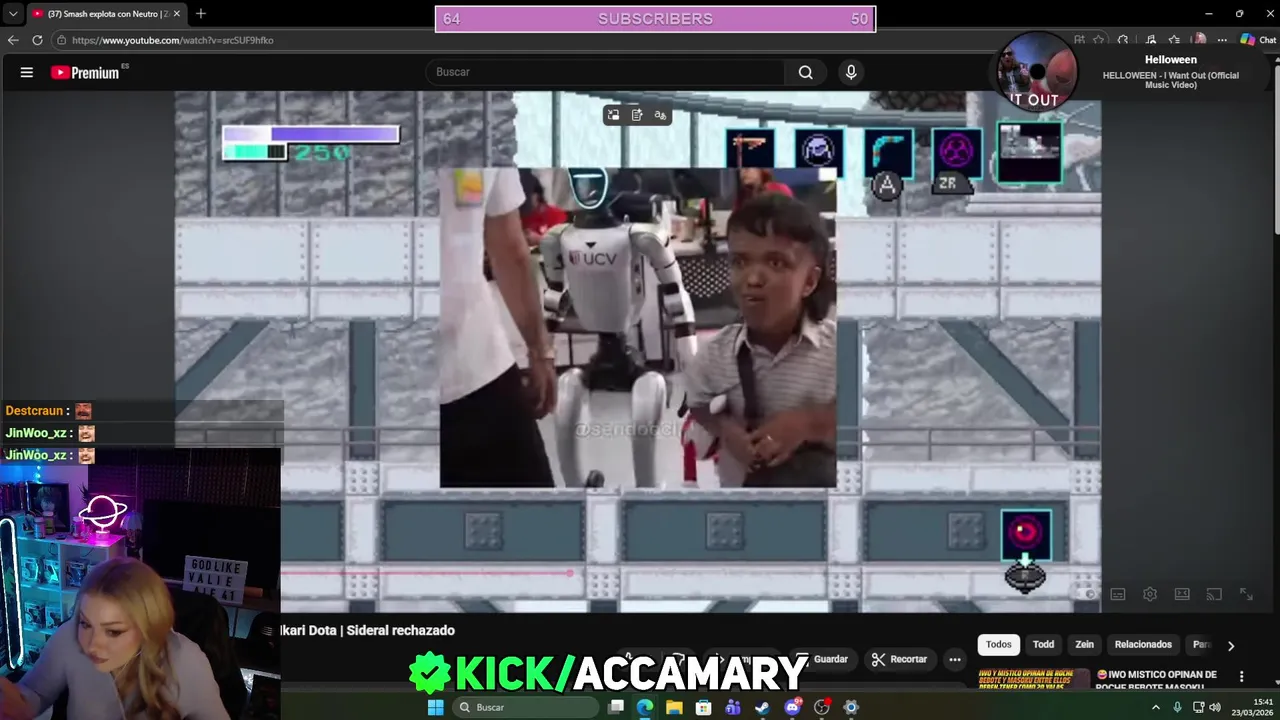The height and width of the screenshot is (720, 1280).
Task: Open Microsoft Store from the taskbar
Action: pyautogui.click(x=703, y=707)
